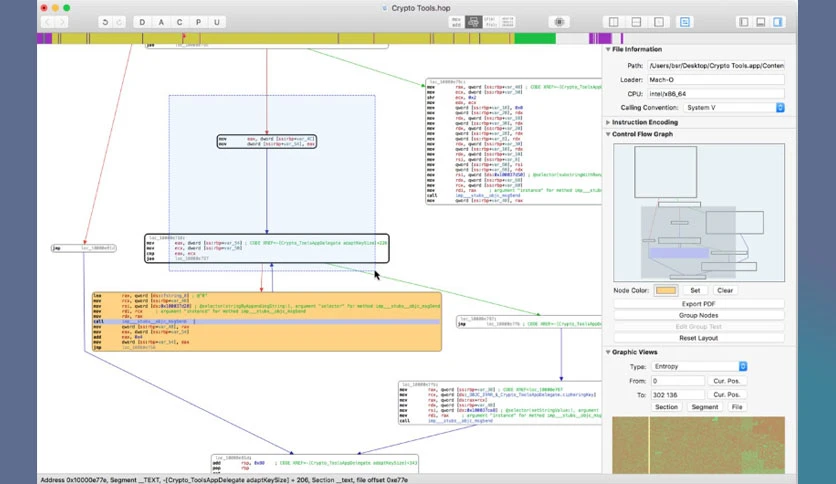
Task: Click the Set node color button
Action: 695,291
